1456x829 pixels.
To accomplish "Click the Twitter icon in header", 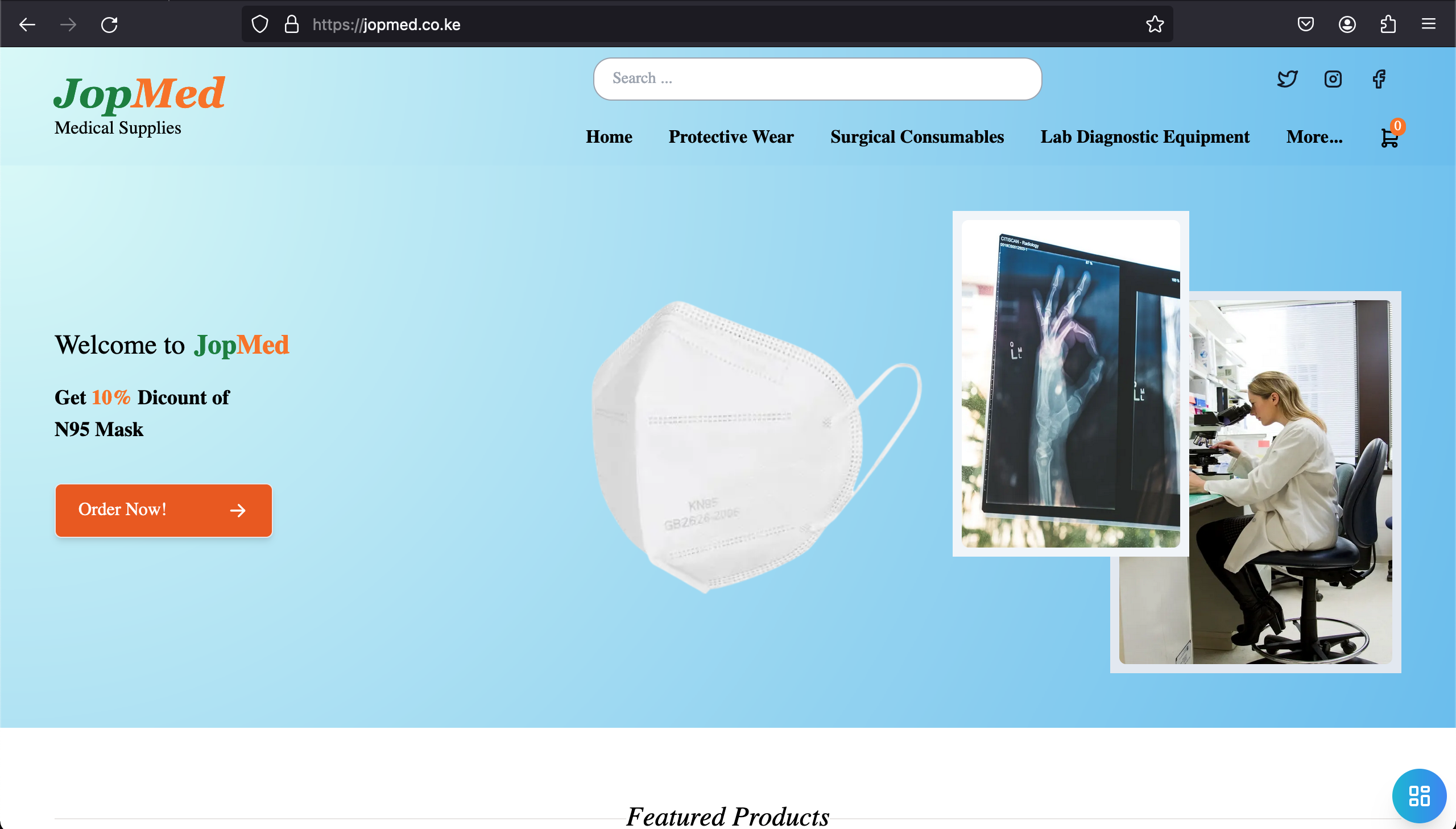I will coord(1287,79).
